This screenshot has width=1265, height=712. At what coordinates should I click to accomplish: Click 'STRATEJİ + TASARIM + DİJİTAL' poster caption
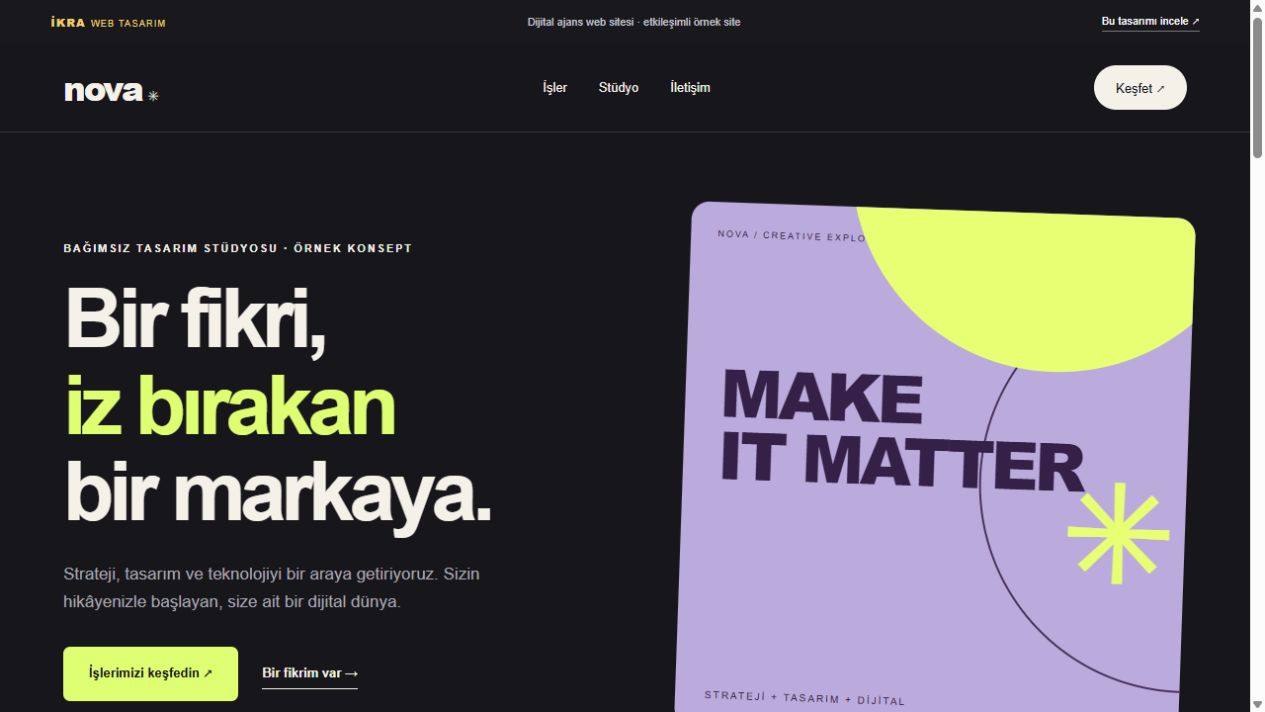pos(804,697)
